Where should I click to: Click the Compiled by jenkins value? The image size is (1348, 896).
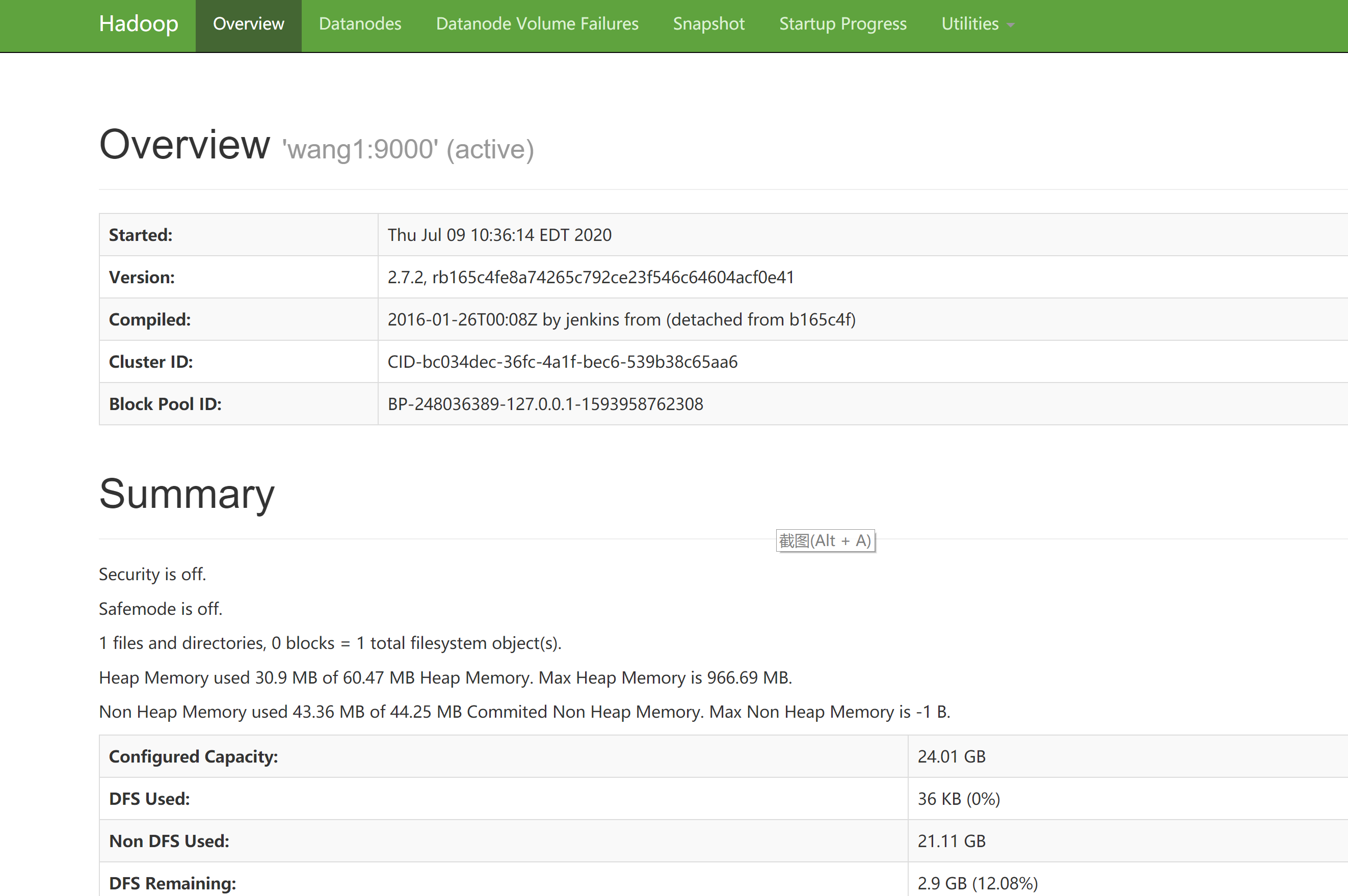[x=621, y=319]
